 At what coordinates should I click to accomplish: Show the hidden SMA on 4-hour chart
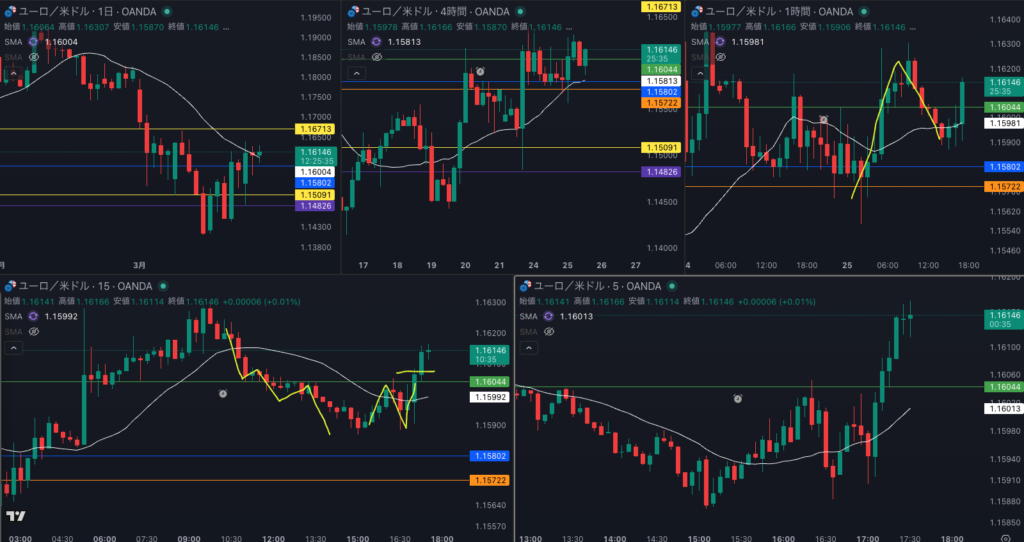click(377, 57)
